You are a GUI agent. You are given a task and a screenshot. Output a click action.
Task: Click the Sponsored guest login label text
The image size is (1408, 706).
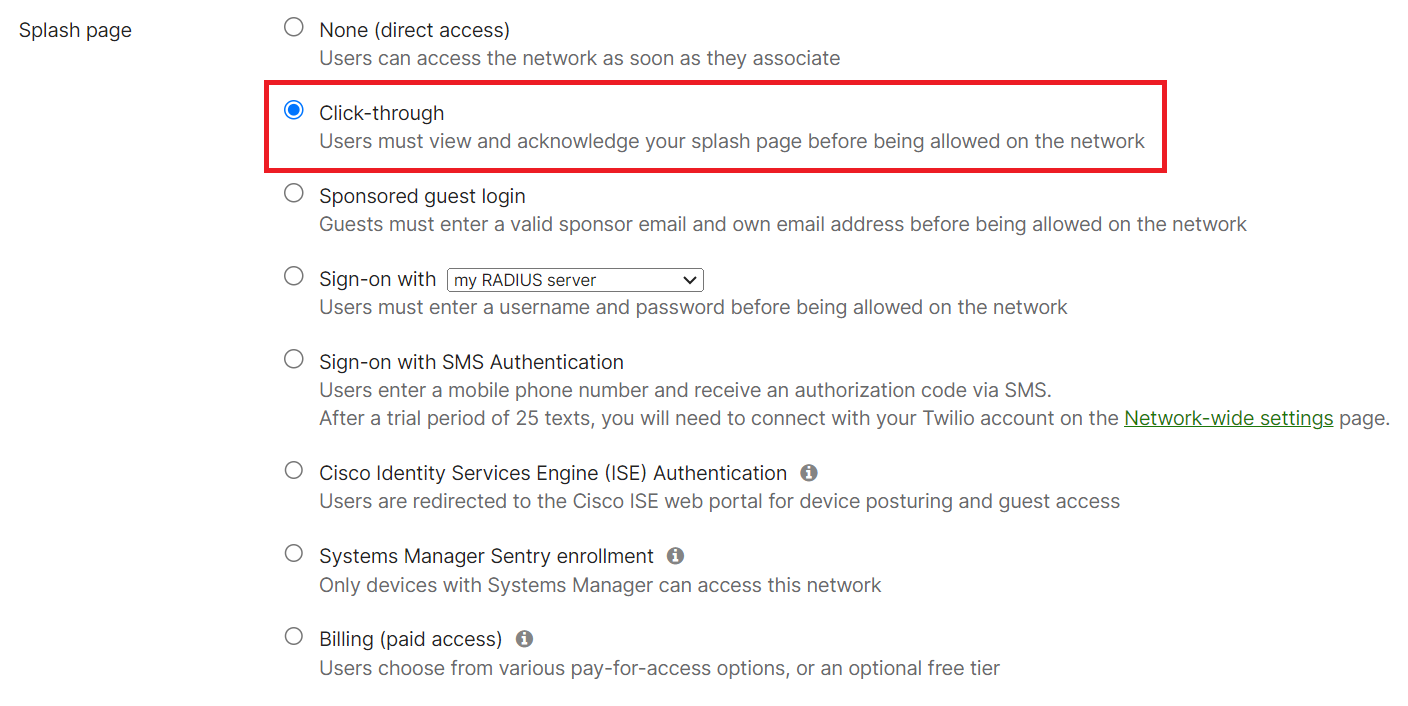tap(422, 196)
